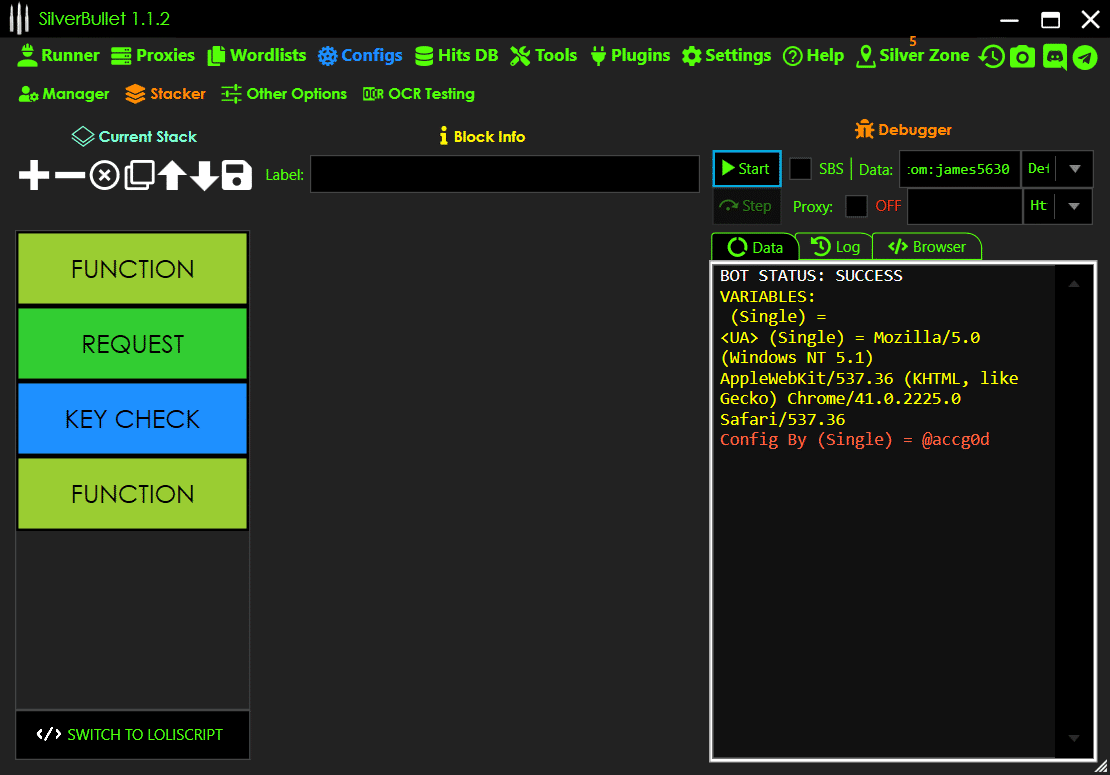Open Discord icon in top bar
The image size is (1110, 775).
(1054, 57)
